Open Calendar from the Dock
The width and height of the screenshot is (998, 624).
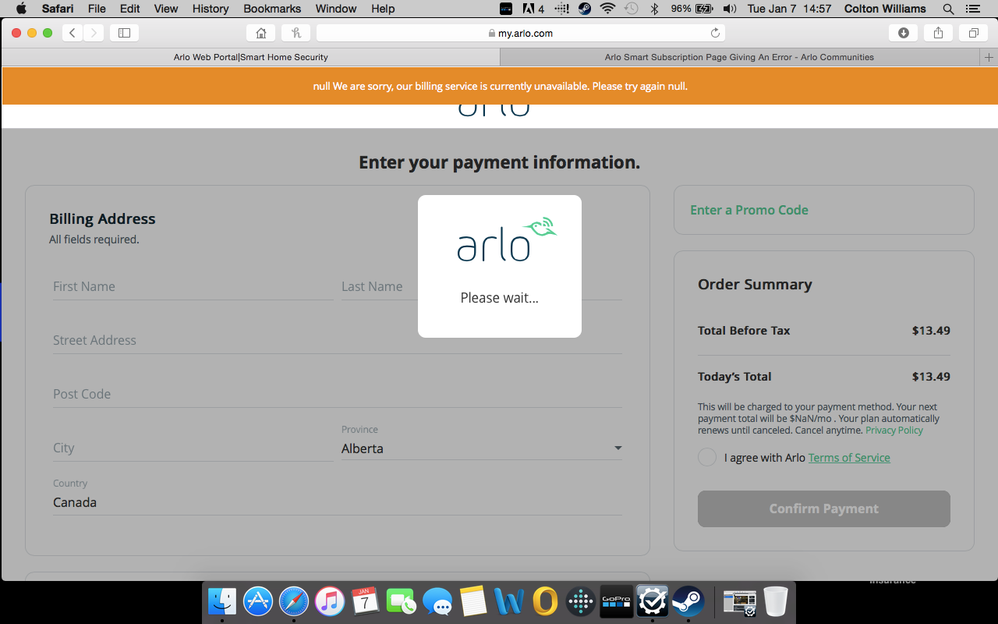[x=365, y=601]
